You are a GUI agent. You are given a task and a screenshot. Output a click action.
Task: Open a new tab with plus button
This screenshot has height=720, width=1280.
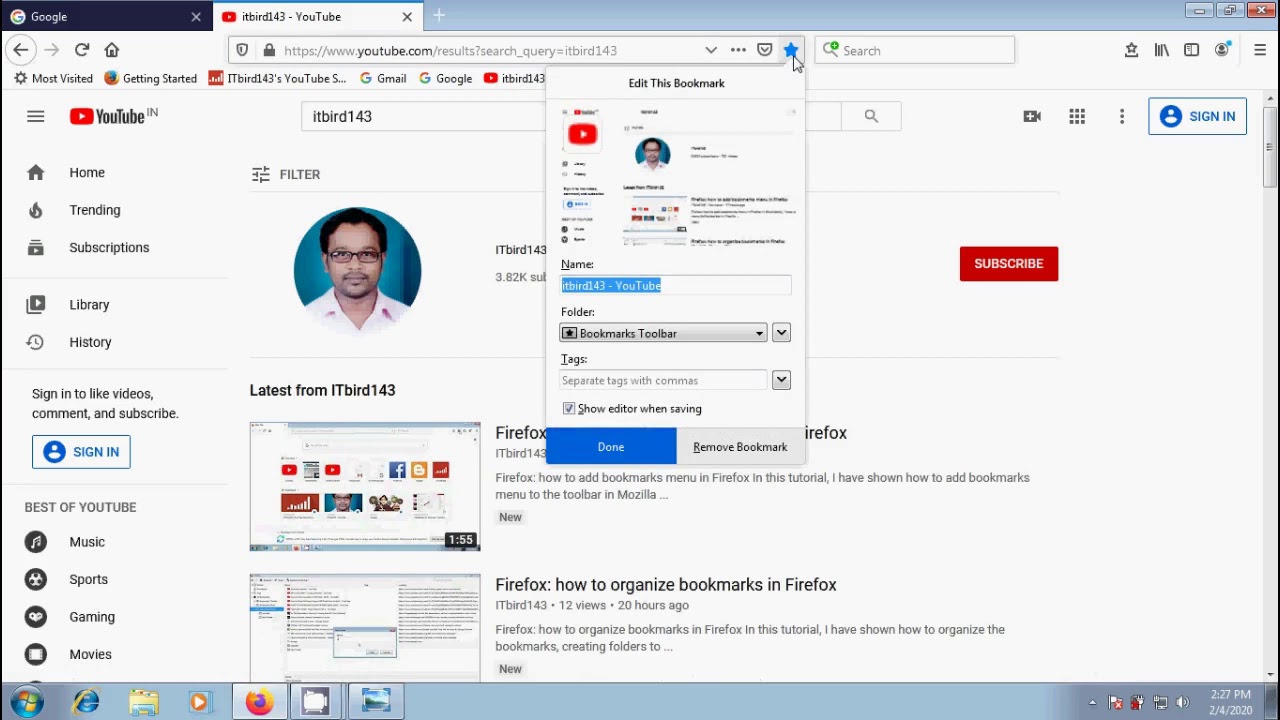439,15
